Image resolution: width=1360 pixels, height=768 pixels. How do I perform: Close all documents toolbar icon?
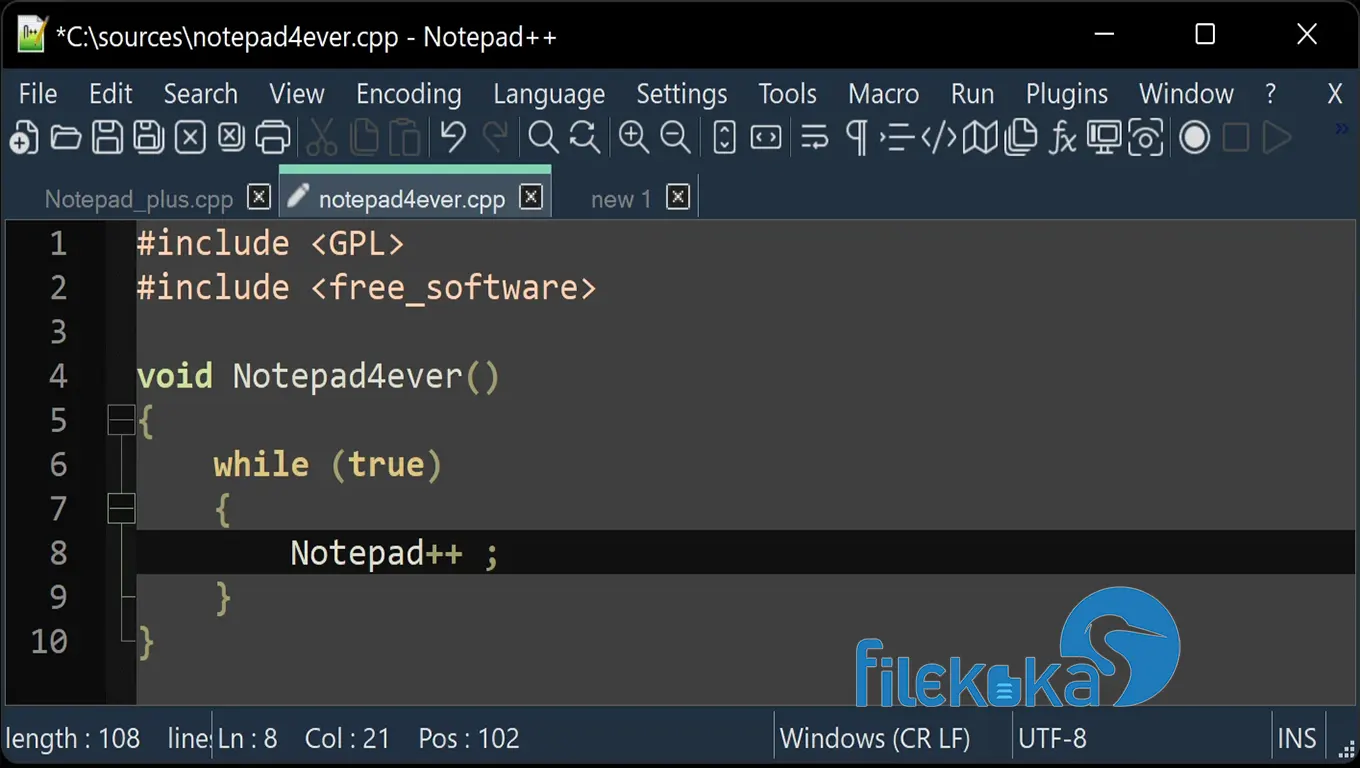[x=232, y=137]
